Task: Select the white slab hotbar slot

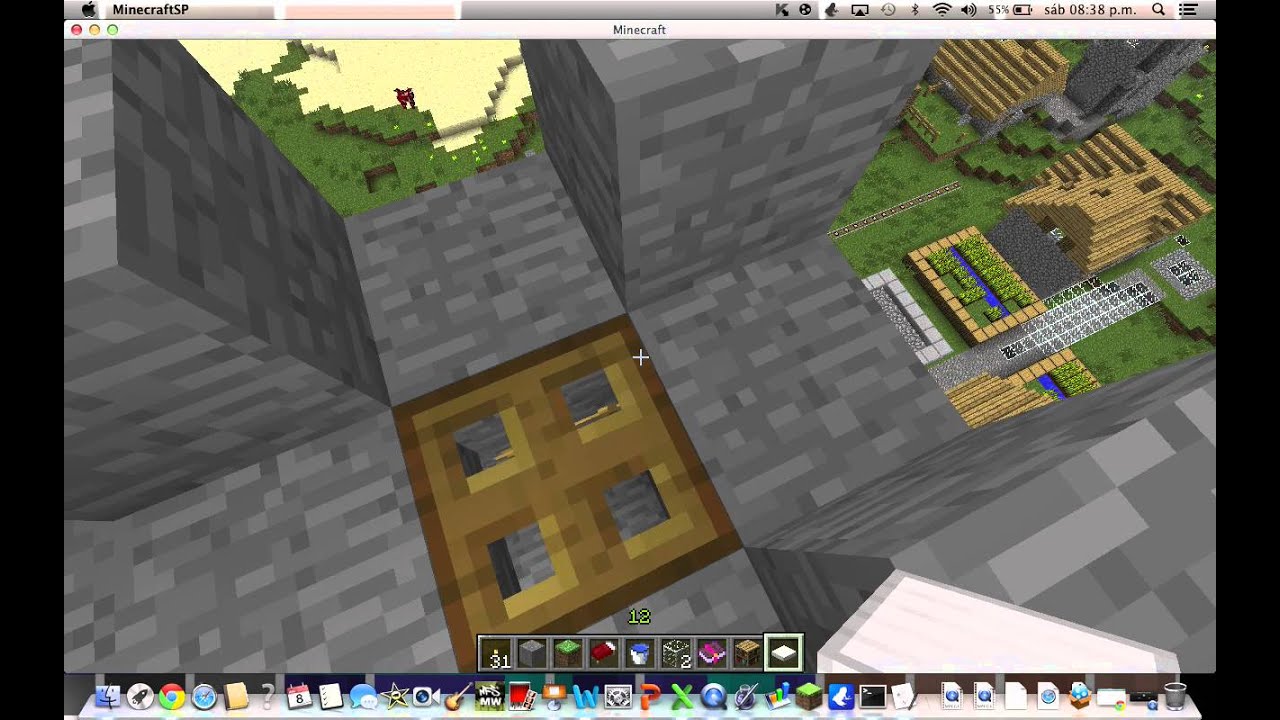Action: [784, 653]
